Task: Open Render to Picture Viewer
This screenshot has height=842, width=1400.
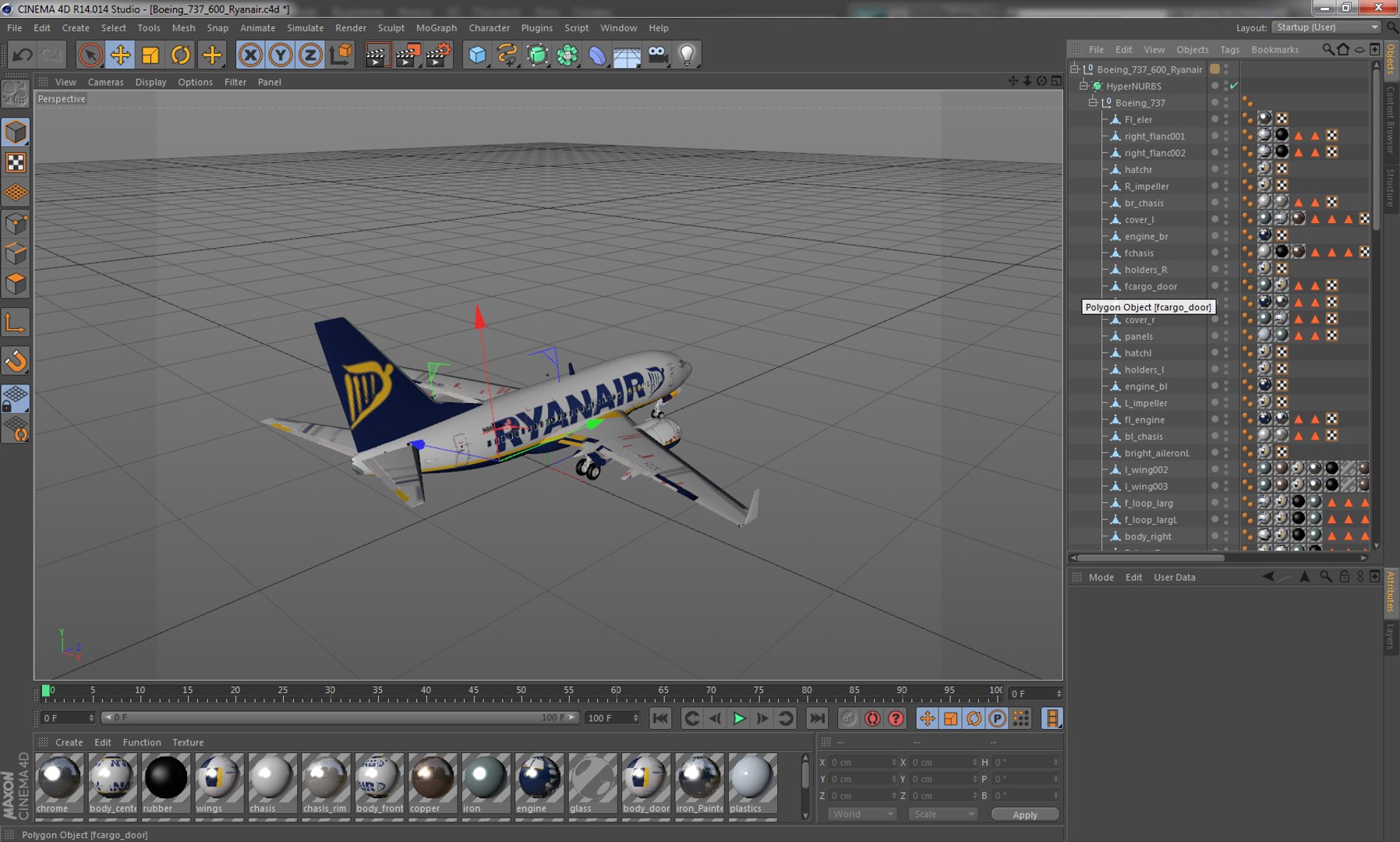Action: point(407,55)
